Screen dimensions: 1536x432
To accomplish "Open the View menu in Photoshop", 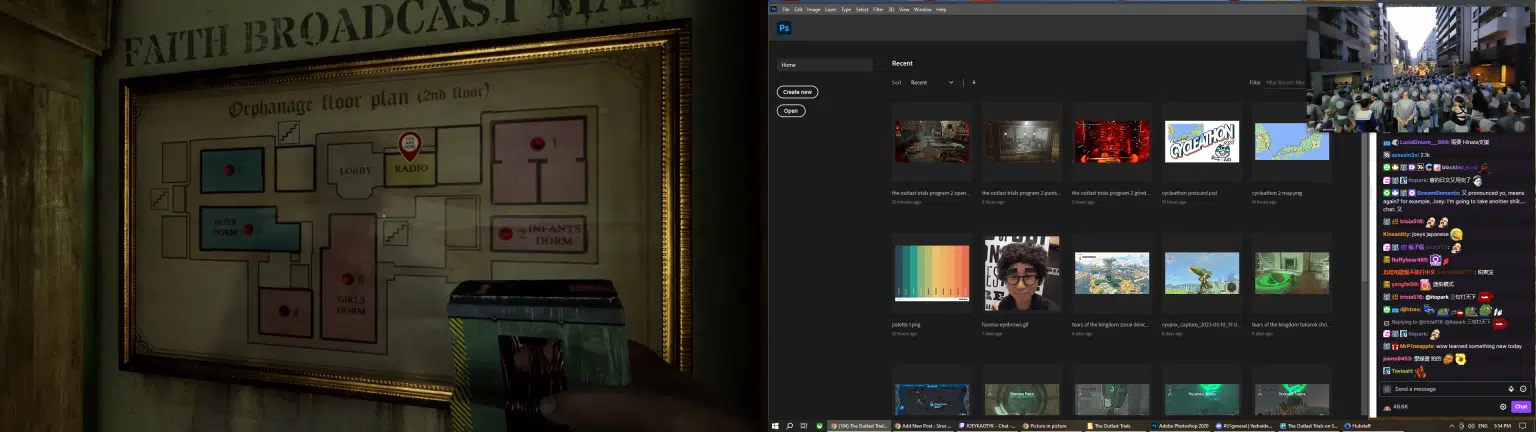I will coord(904,9).
